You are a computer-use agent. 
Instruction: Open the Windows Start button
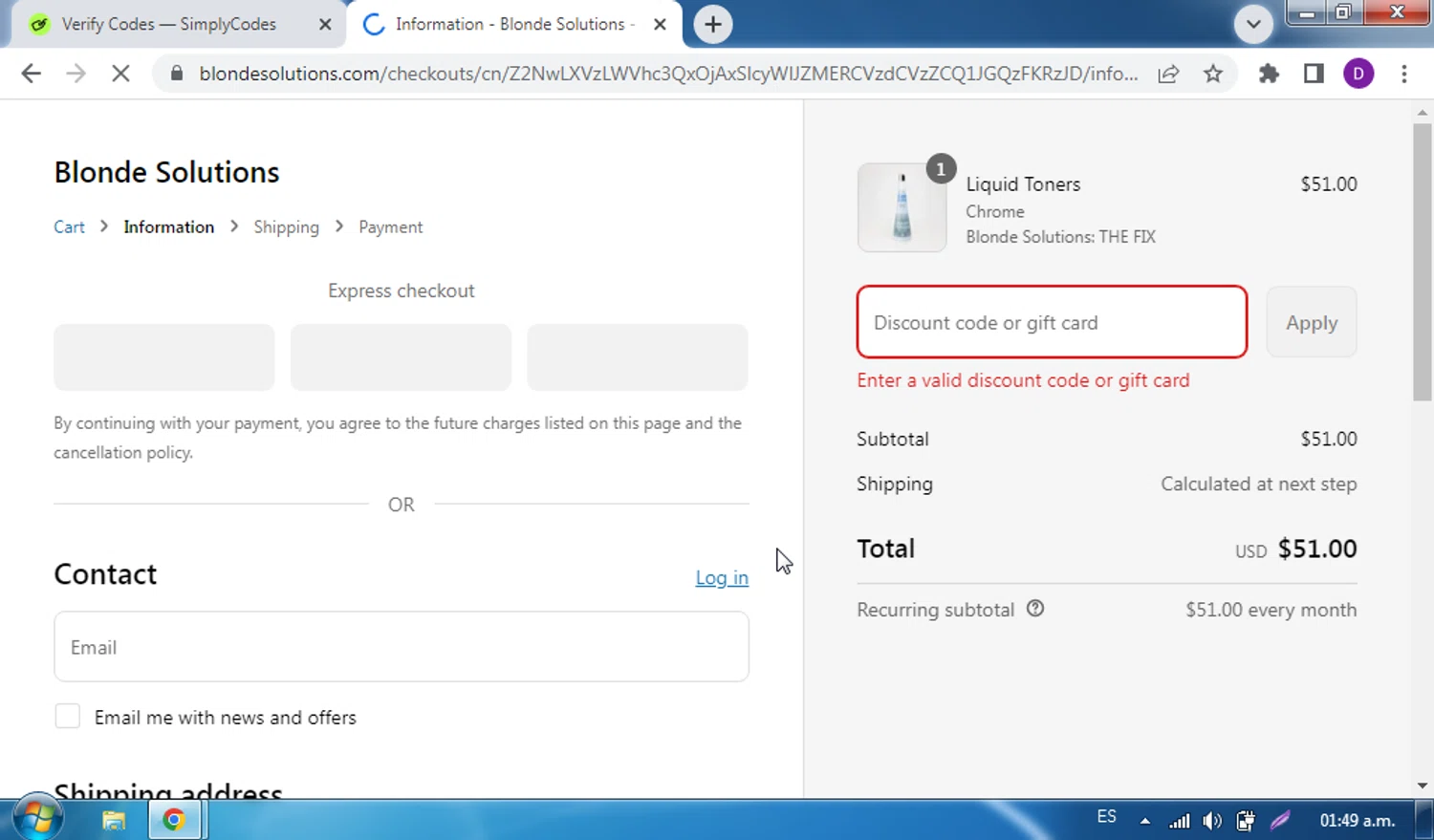click(38, 819)
